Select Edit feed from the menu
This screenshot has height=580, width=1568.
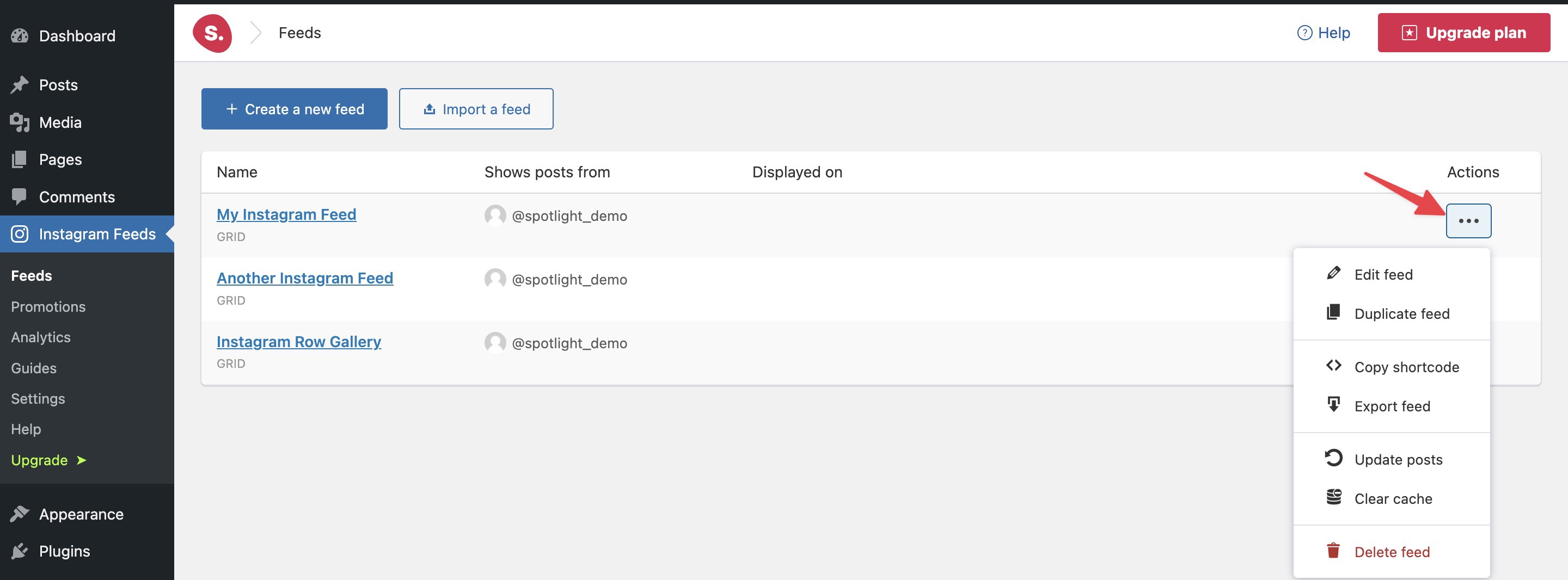pos(1391,274)
